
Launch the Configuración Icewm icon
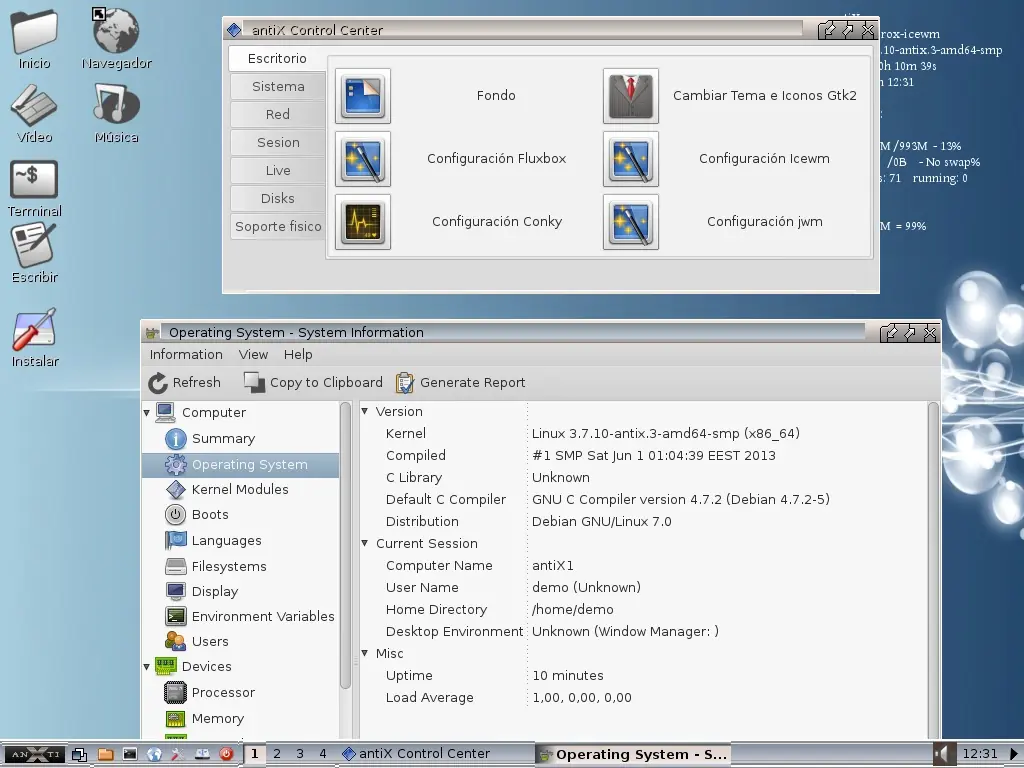[631, 159]
